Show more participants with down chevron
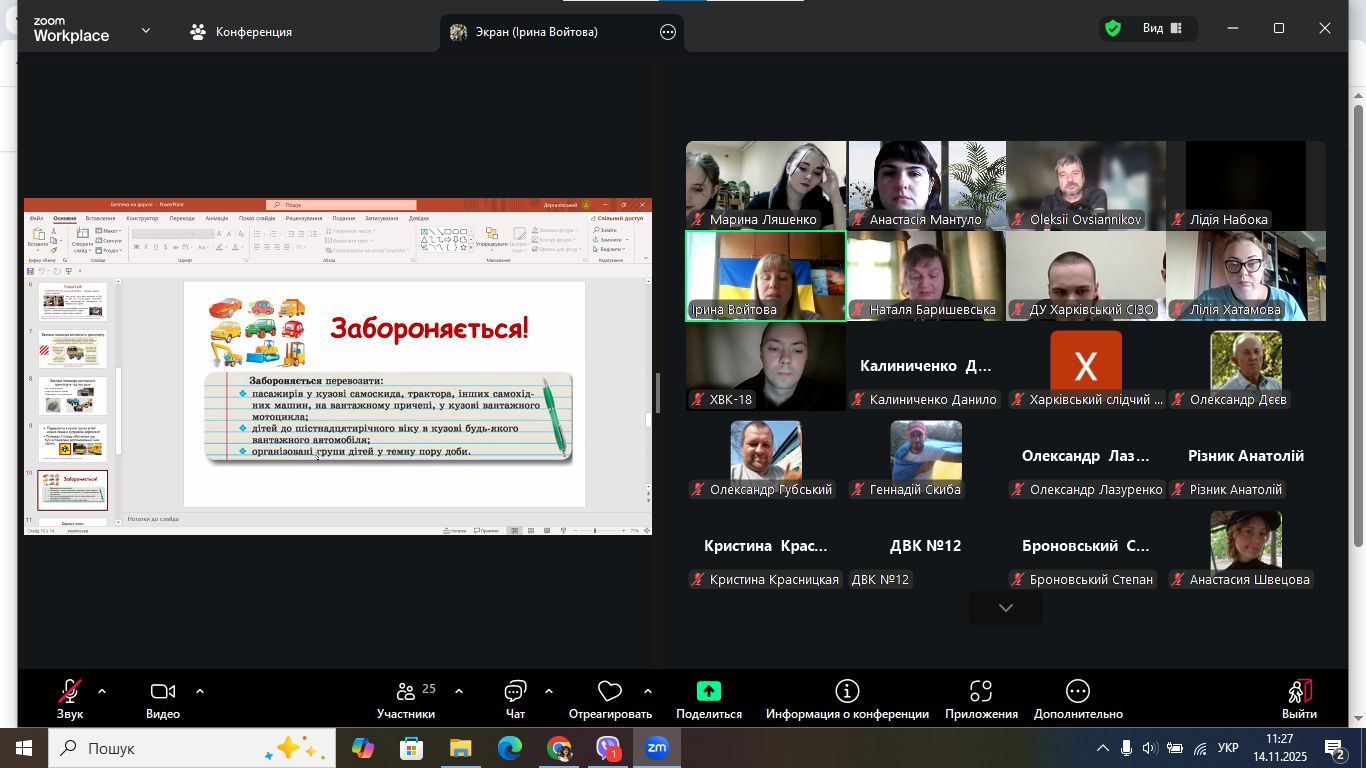Screen dimensions: 1366x768 pyautogui.click(x=1005, y=608)
